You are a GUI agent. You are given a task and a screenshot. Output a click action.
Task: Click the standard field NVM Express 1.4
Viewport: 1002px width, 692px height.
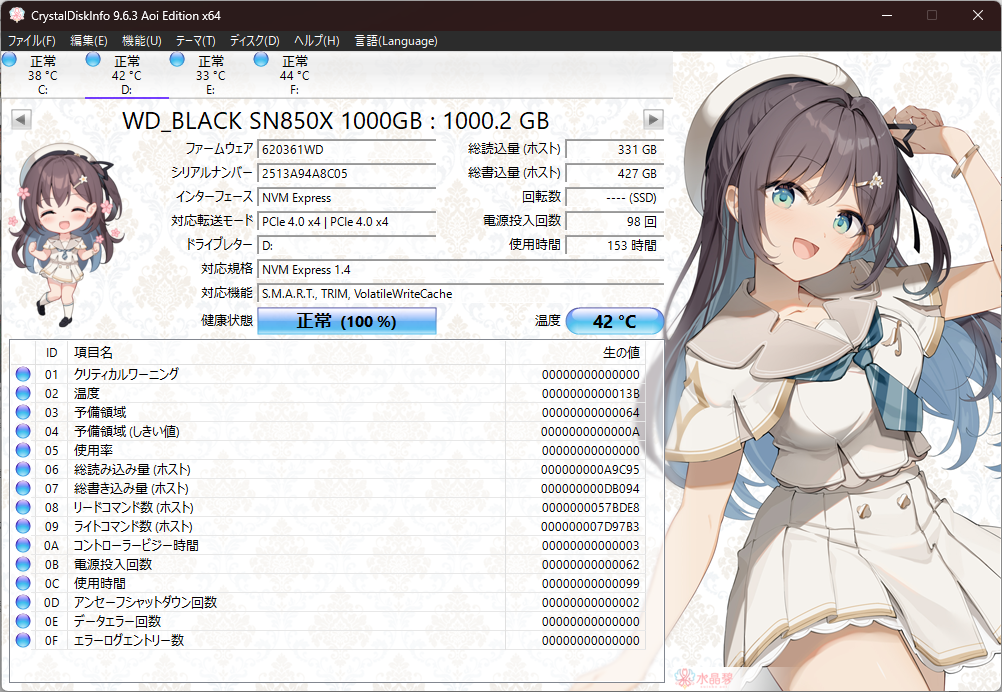pos(461,270)
